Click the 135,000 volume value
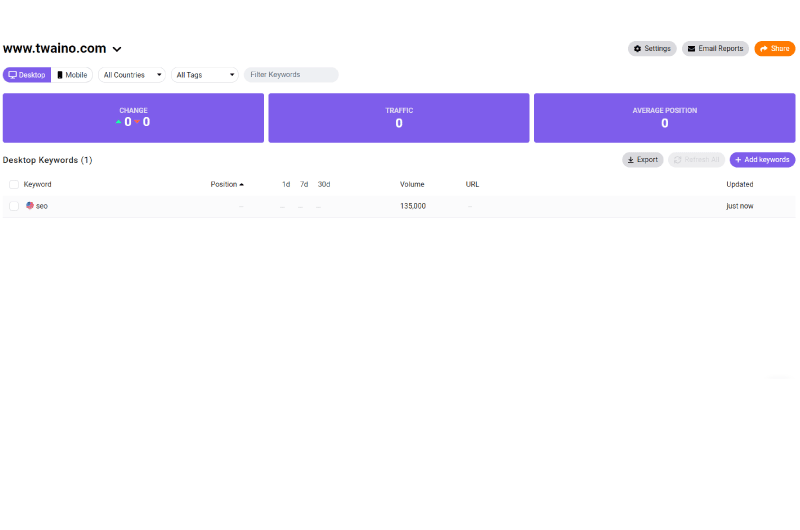The height and width of the screenshot is (530, 800). tap(413, 206)
